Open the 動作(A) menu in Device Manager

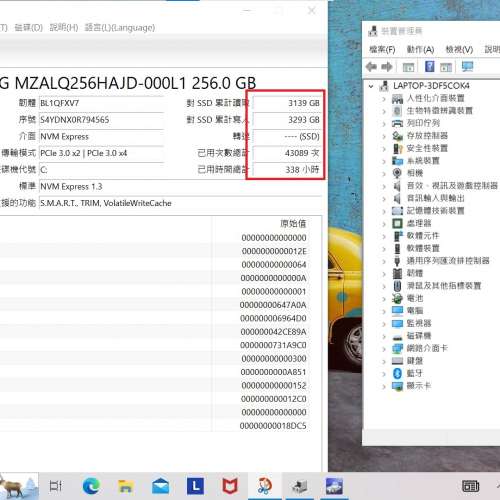(420, 50)
